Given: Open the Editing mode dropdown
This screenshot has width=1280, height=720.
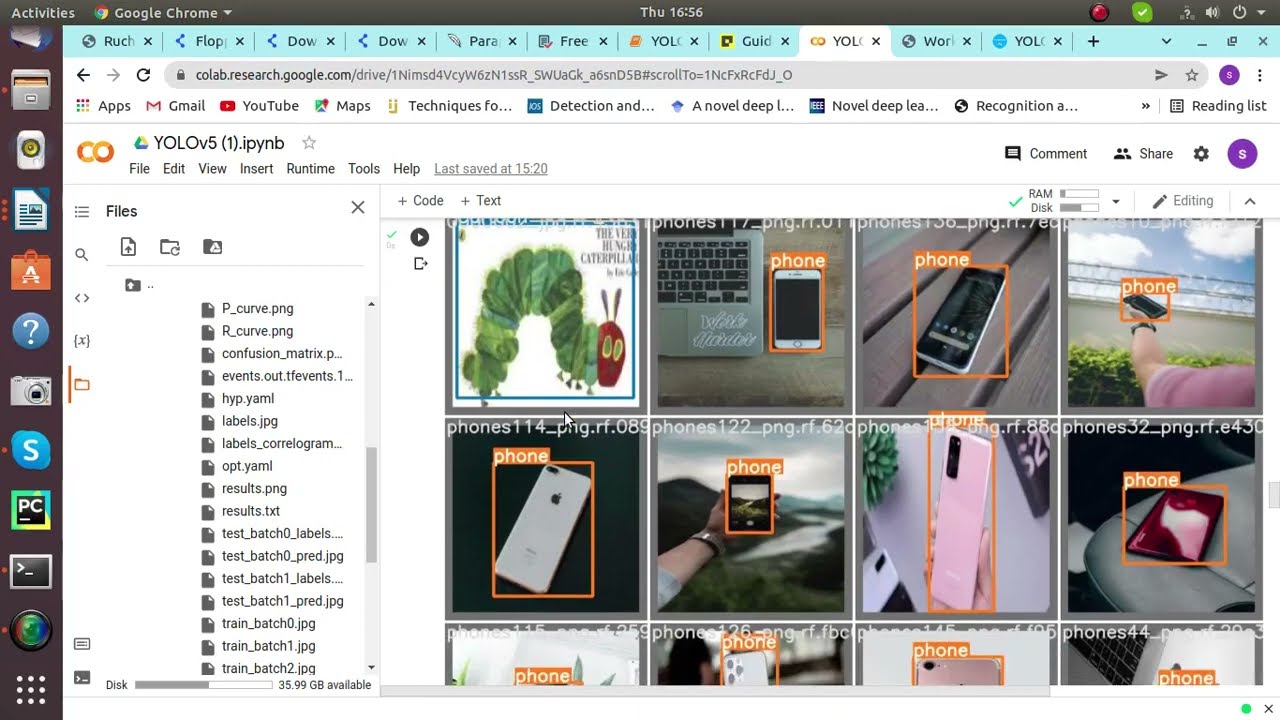Looking at the screenshot, I should pyautogui.click(x=1182, y=201).
